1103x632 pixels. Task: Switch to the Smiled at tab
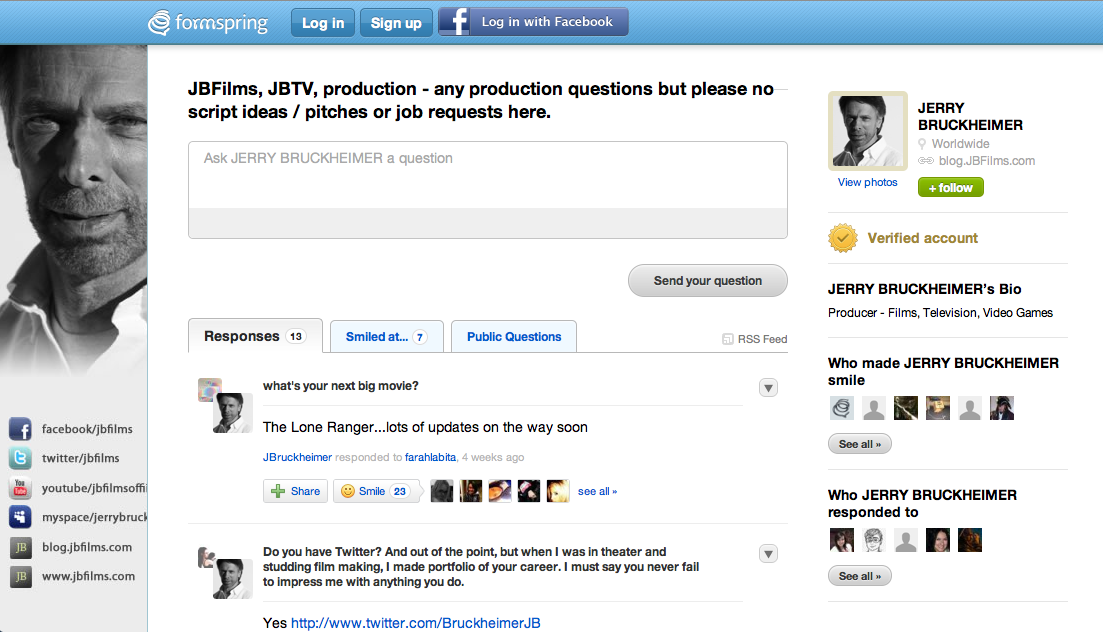tap(386, 337)
